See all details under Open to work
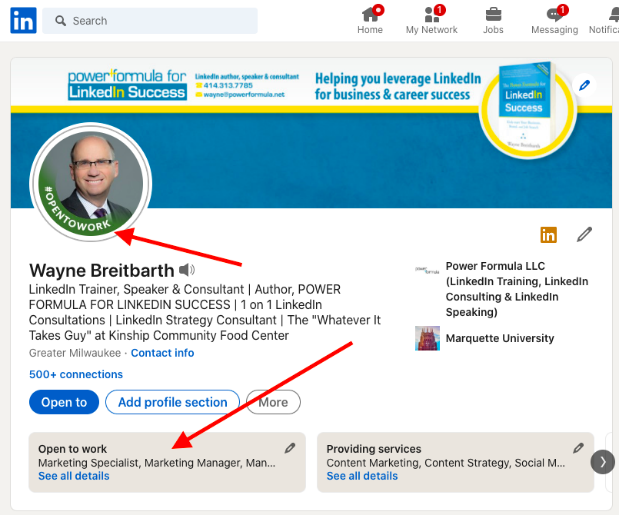This screenshot has height=515, width=619. coord(74,476)
